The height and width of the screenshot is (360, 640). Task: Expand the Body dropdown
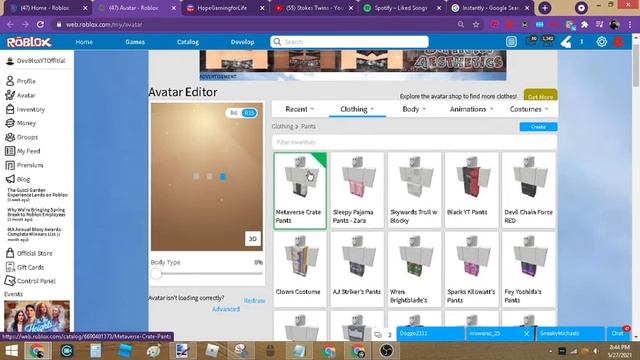pos(414,109)
